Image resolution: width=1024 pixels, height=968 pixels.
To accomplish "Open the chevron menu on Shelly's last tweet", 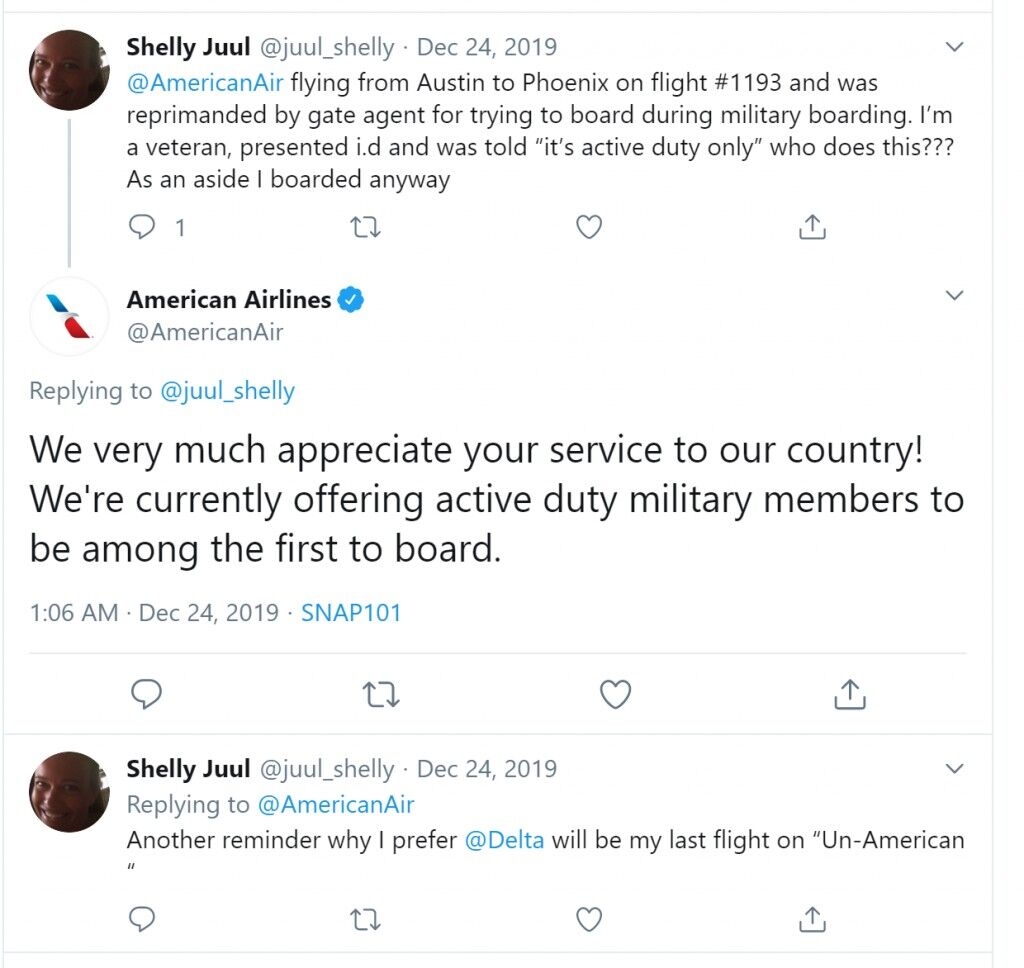I will (954, 769).
